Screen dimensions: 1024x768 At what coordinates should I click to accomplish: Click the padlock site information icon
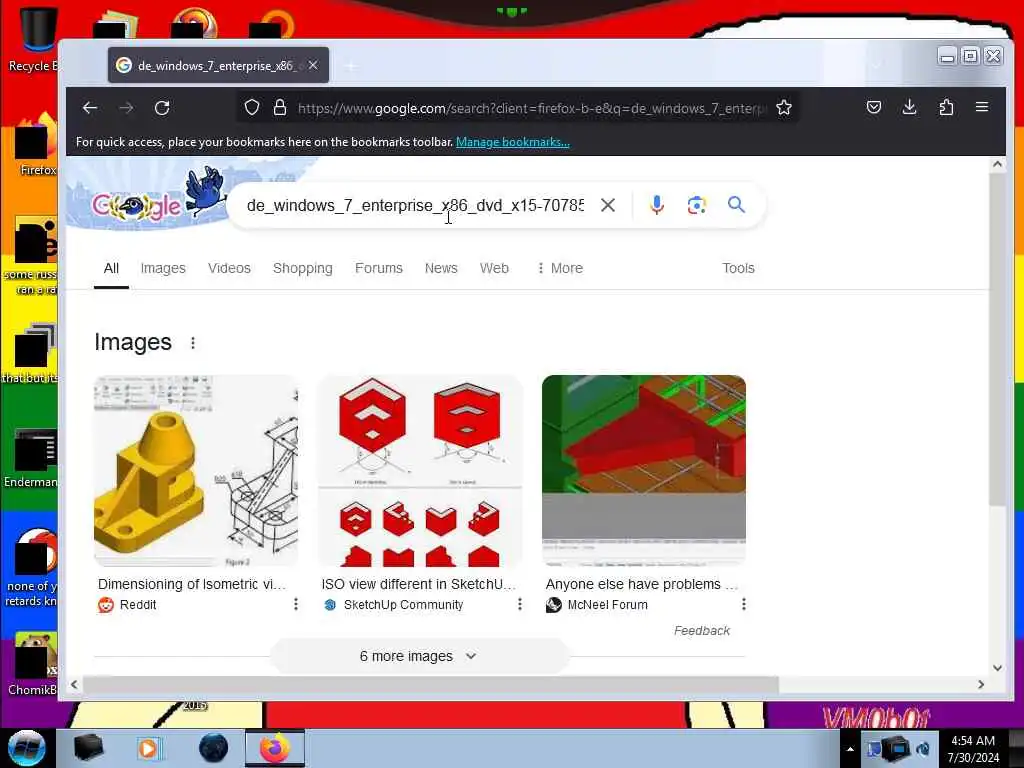(280, 108)
